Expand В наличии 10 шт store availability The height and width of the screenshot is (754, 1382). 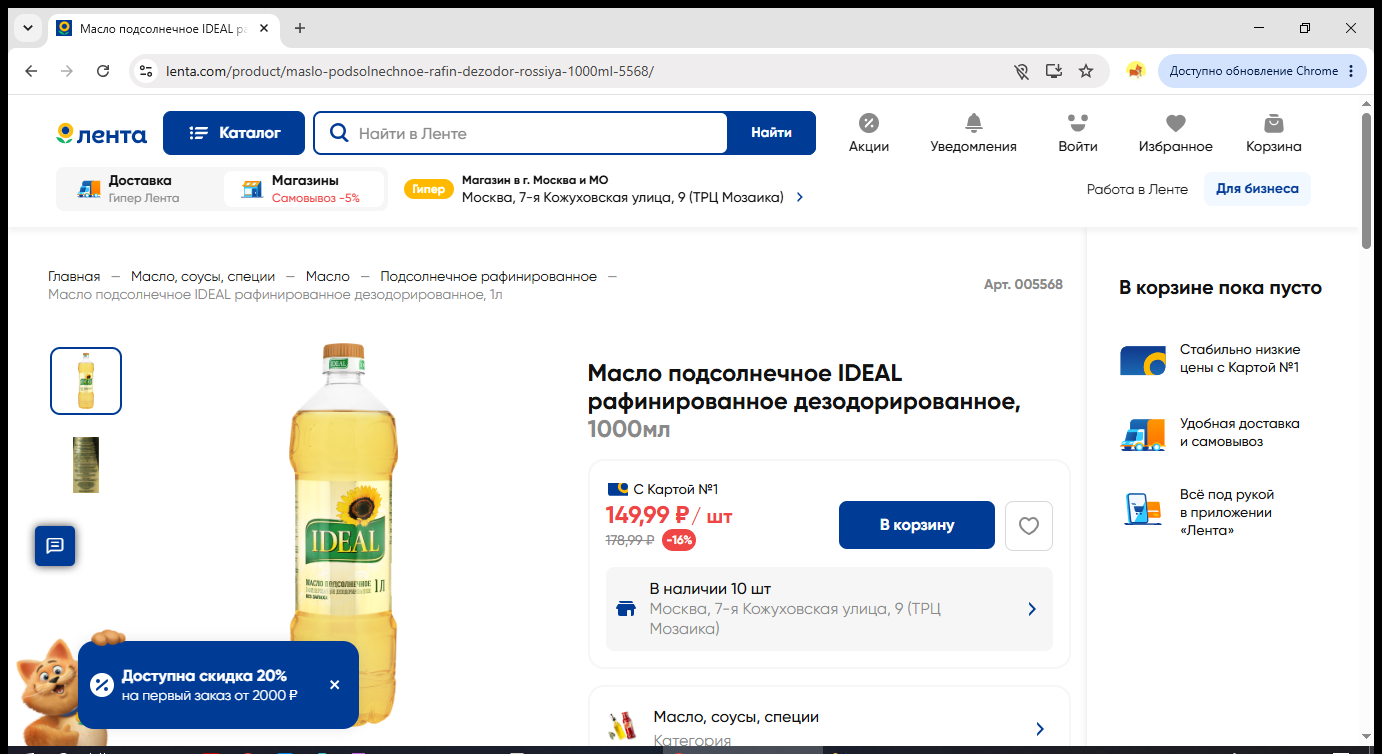coord(829,609)
